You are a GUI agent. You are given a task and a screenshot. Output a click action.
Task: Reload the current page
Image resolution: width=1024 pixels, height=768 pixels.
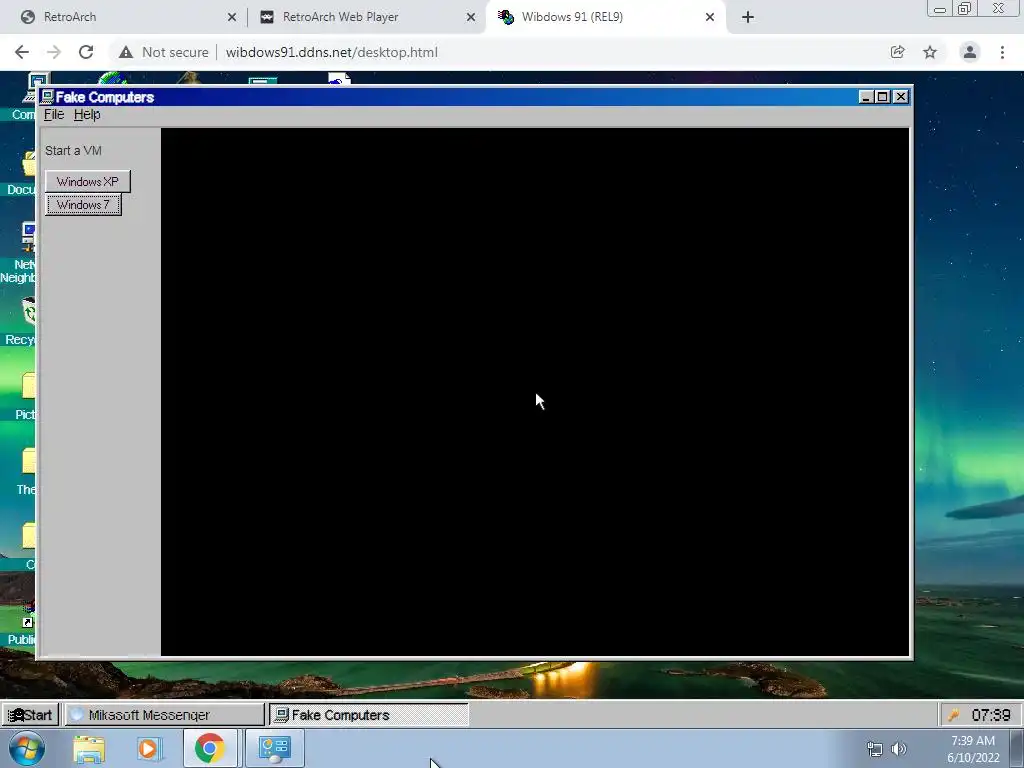[x=86, y=52]
